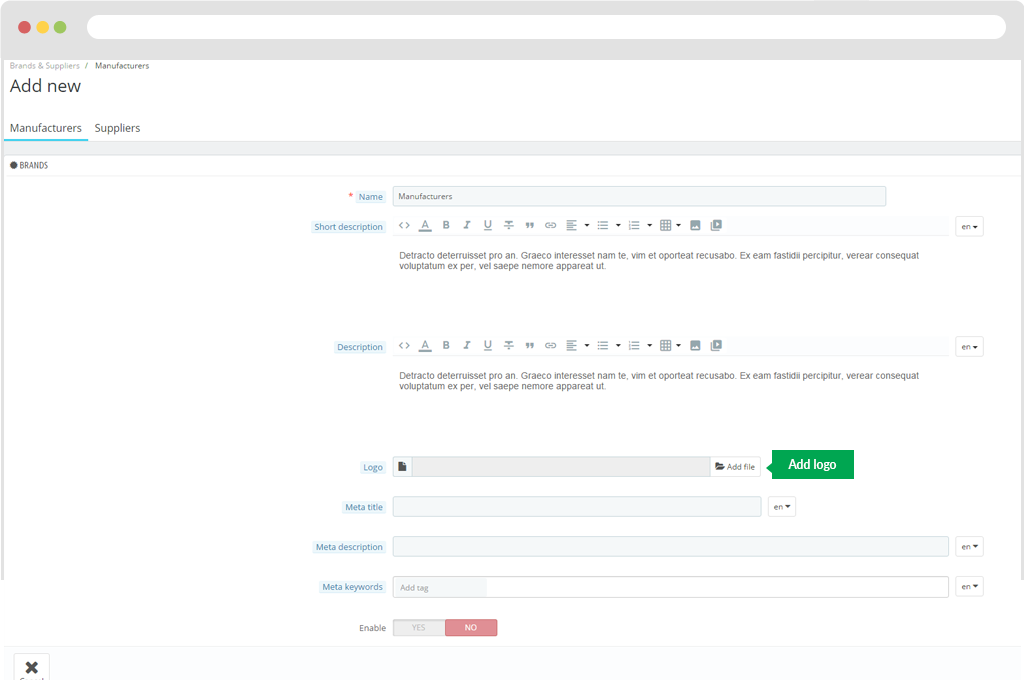Open language dropdown for Meta keywords
The width and height of the screenshot is (1024, 680).
pos(969,587)
